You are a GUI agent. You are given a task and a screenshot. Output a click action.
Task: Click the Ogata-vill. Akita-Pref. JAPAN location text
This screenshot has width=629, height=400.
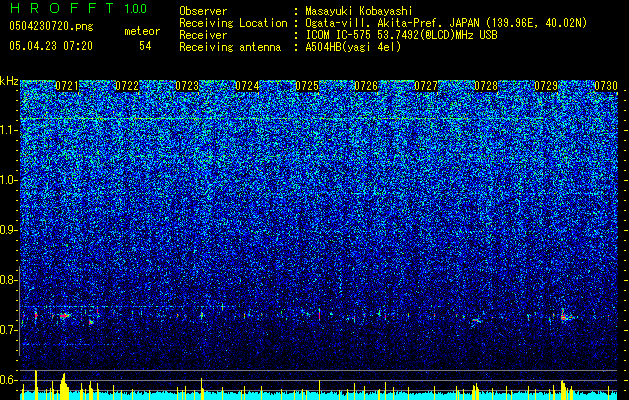[x=446, y=23]
